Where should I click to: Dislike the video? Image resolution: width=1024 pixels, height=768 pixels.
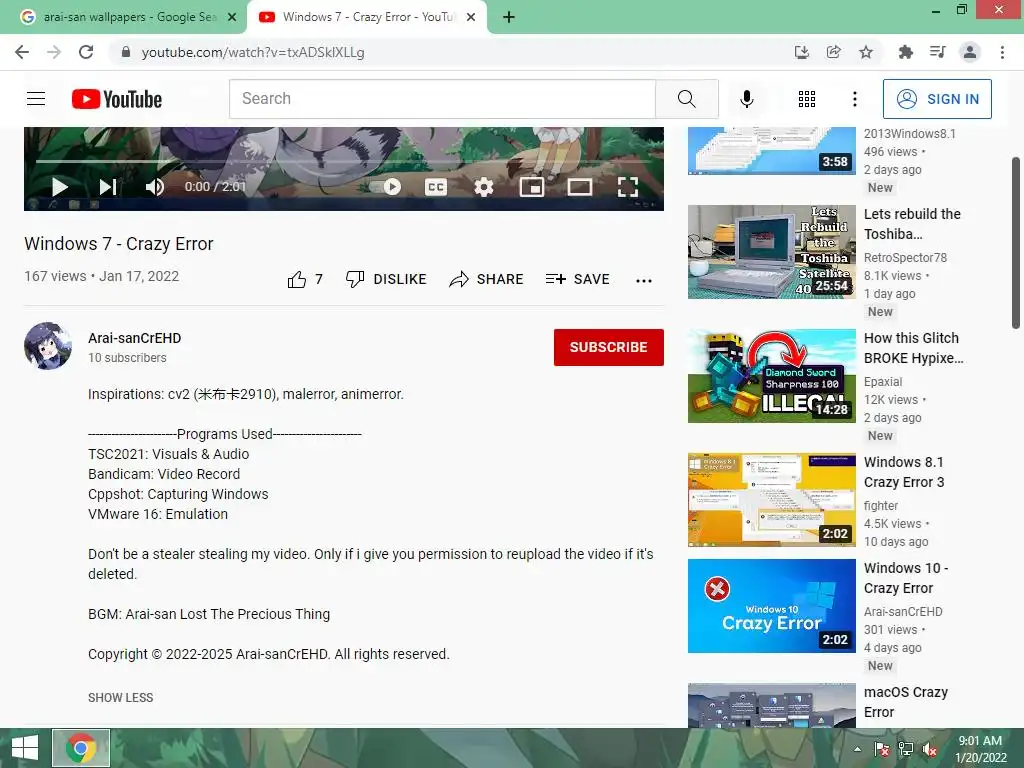385,280
